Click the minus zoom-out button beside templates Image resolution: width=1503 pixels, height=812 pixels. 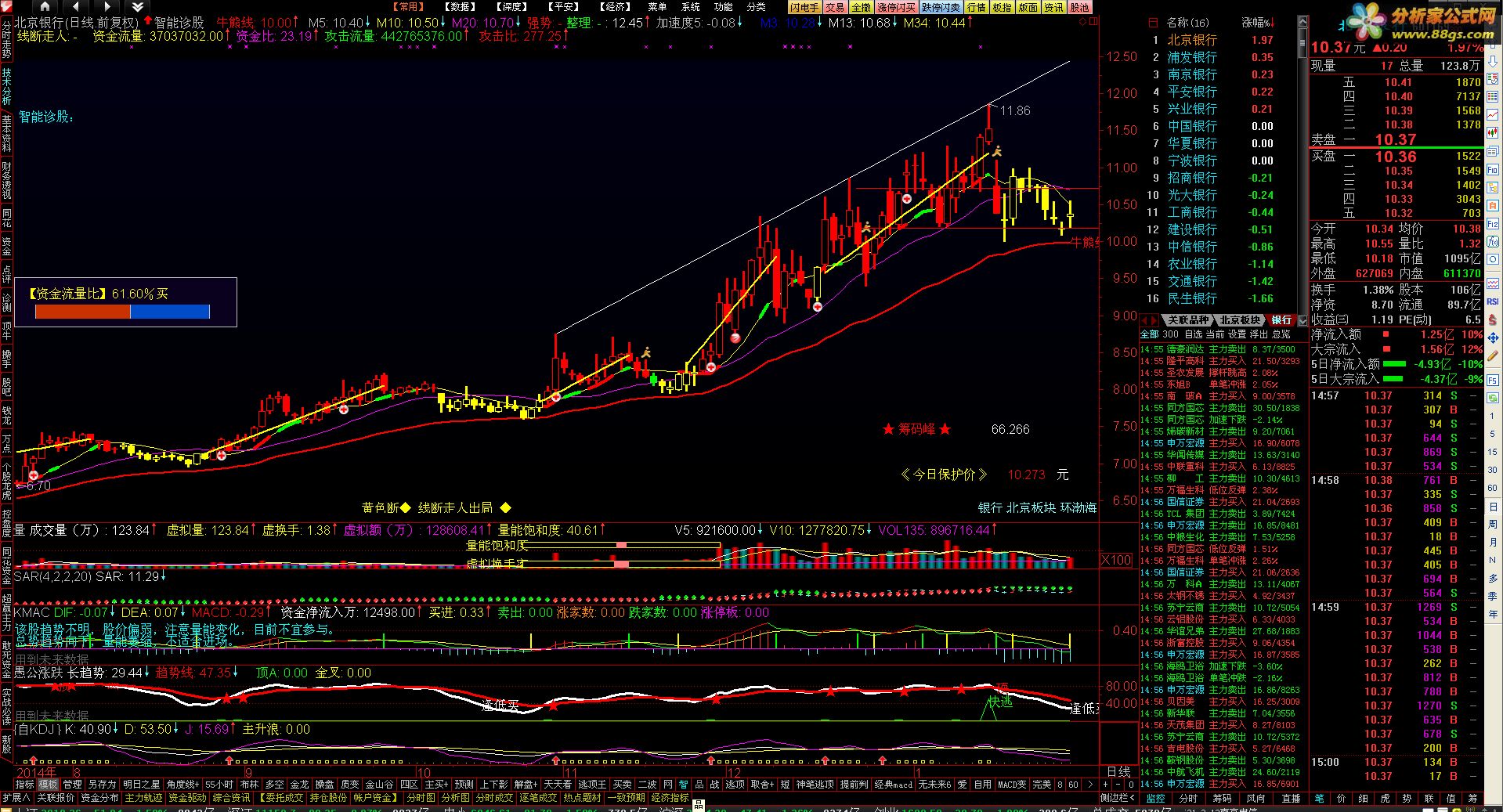[x=1118, y=784]
